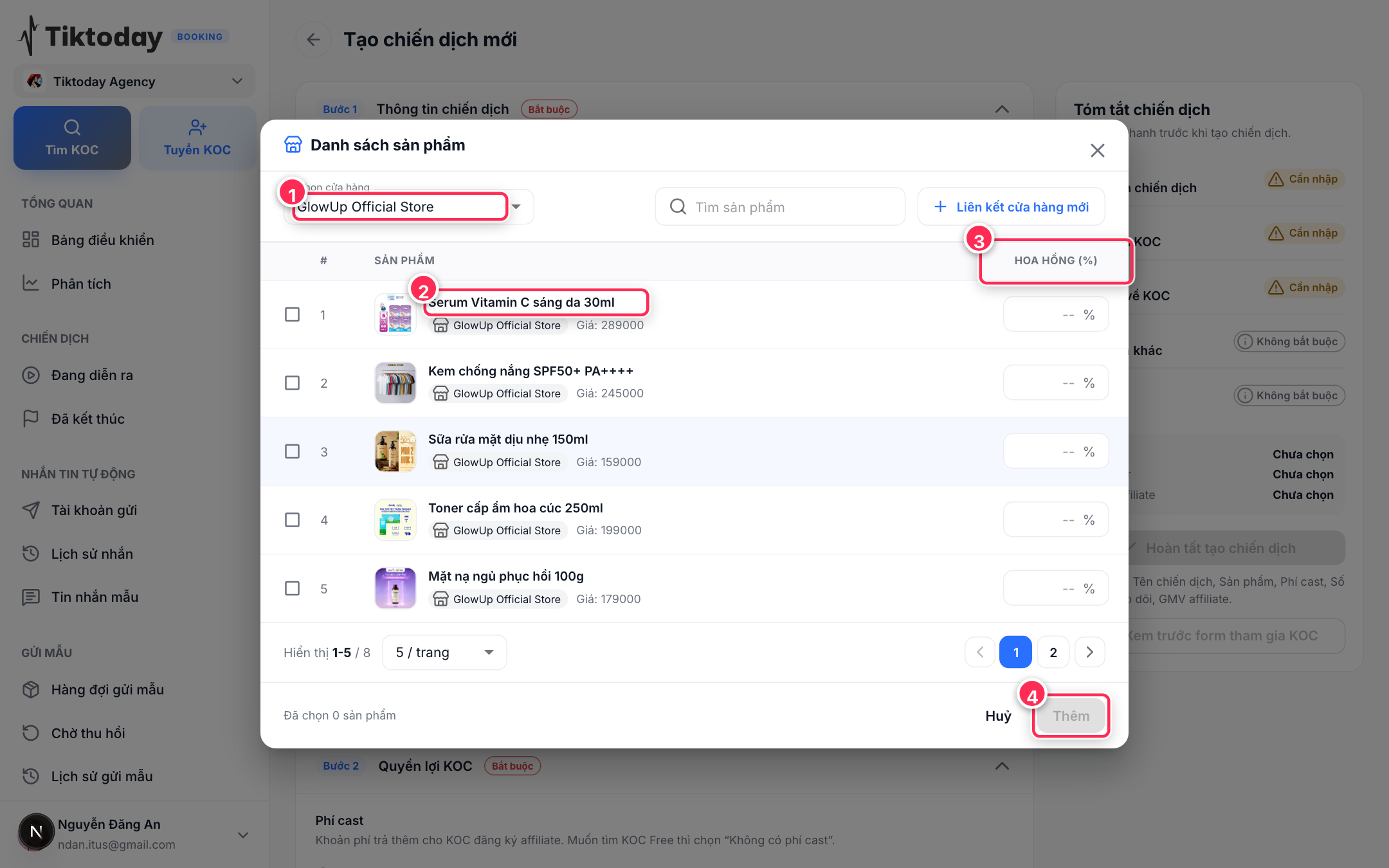
Task: Click commission field for Serum Vitamin C
Action: point(1055,314)
